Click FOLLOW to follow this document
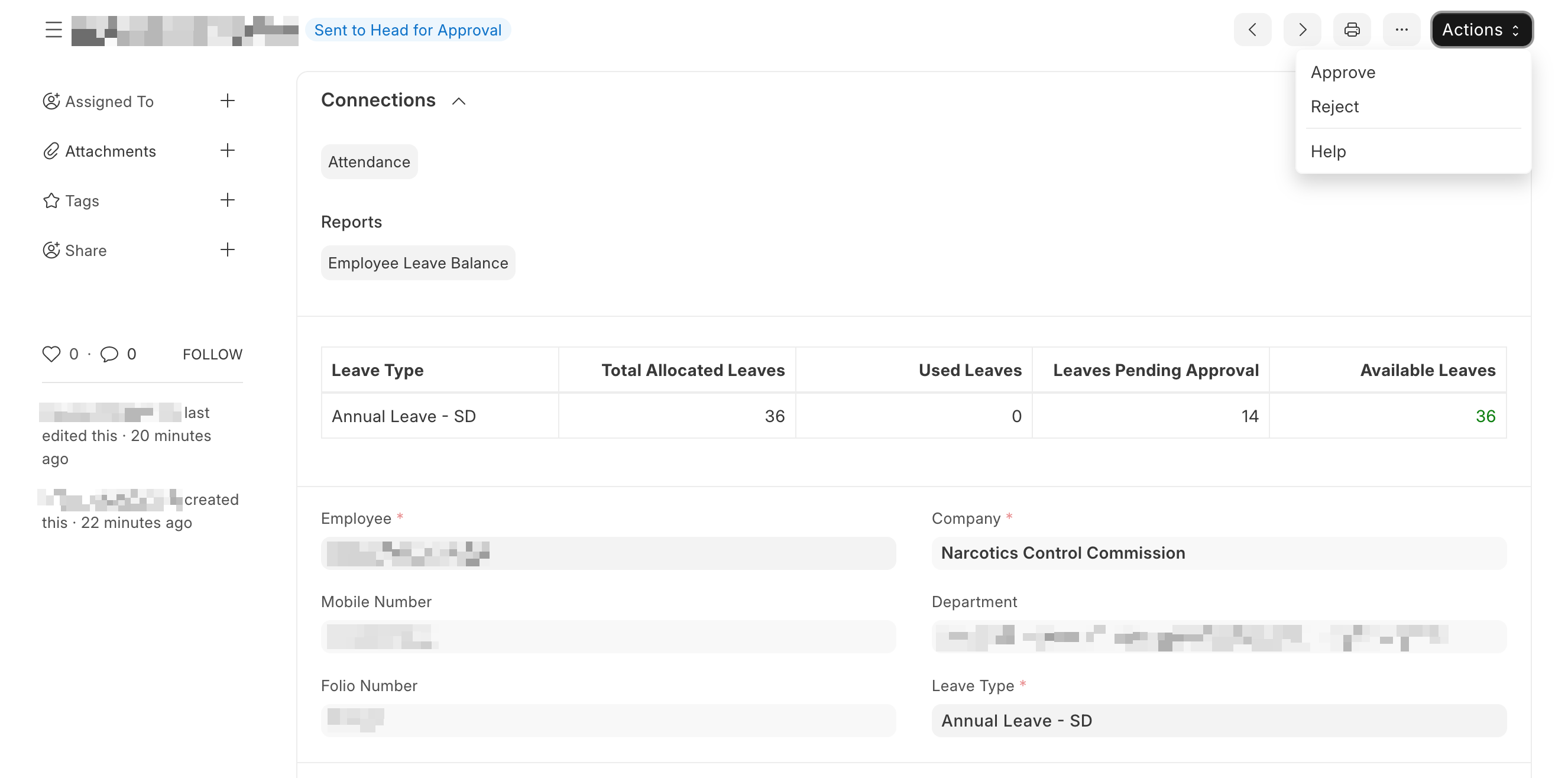1568x778 pixels. point(212,354)
